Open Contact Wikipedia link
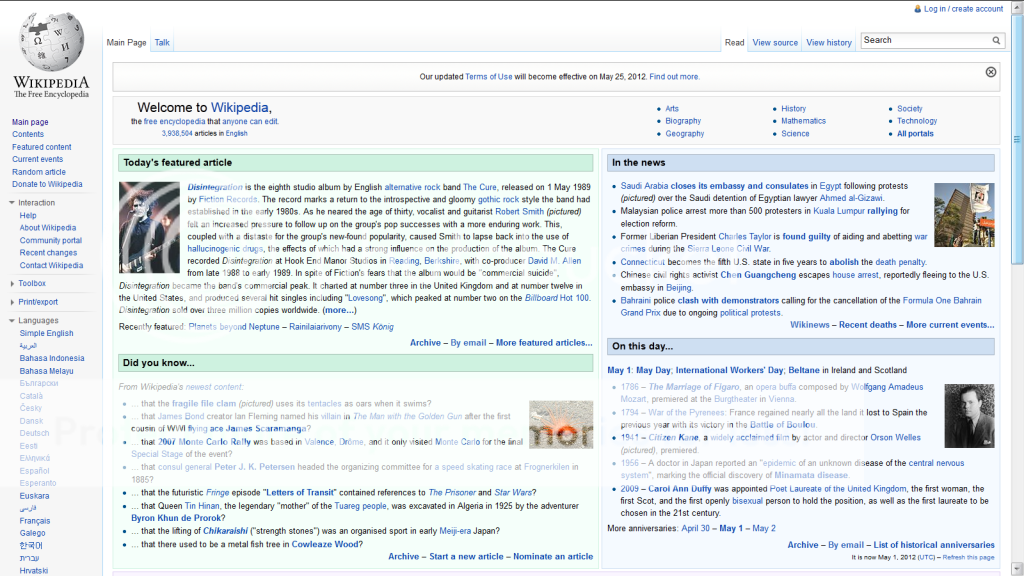This screenshot has height=576, width=1024. [x=52, y=265]
